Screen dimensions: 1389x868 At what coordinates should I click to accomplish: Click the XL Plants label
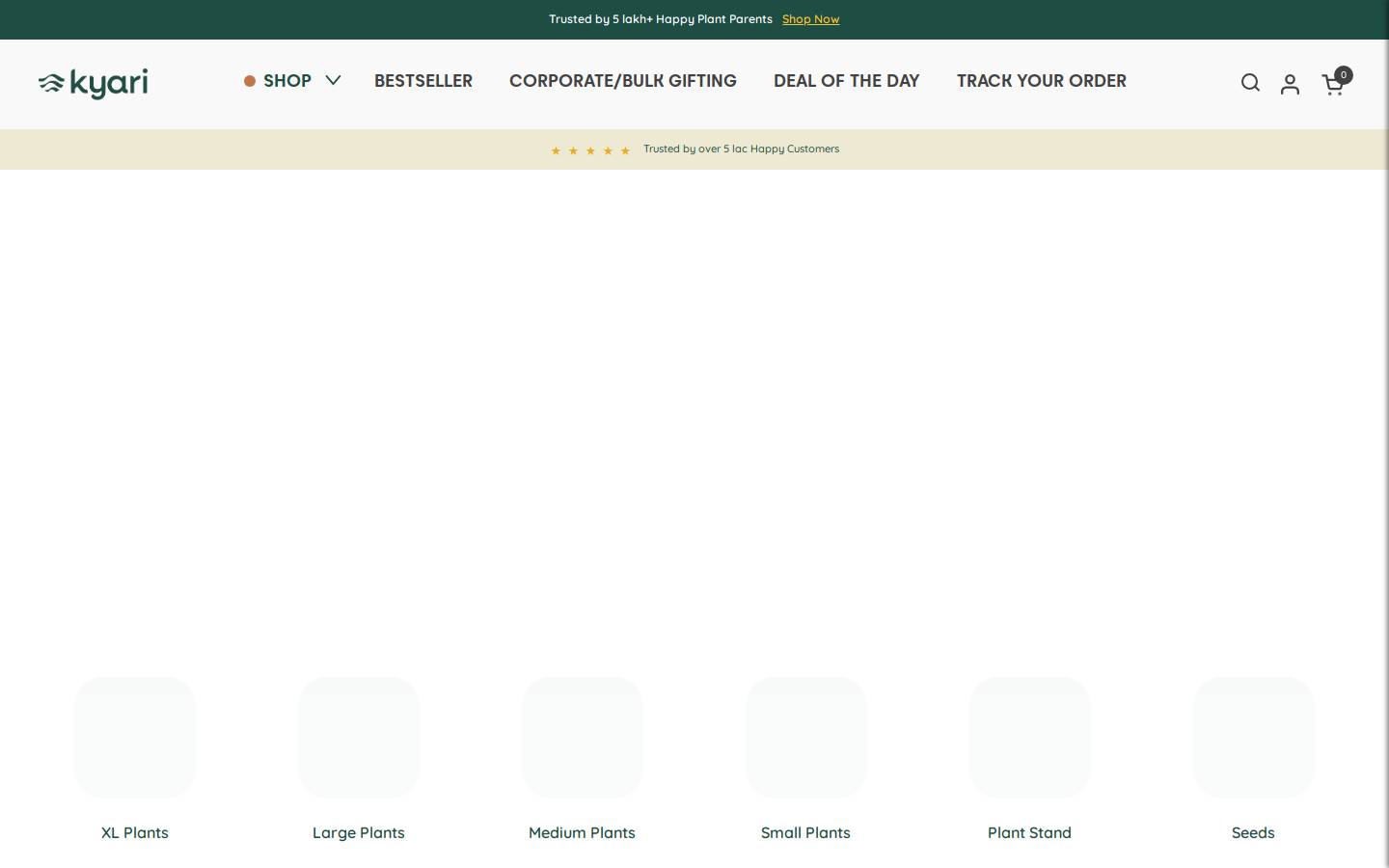[x=135, y=832]
